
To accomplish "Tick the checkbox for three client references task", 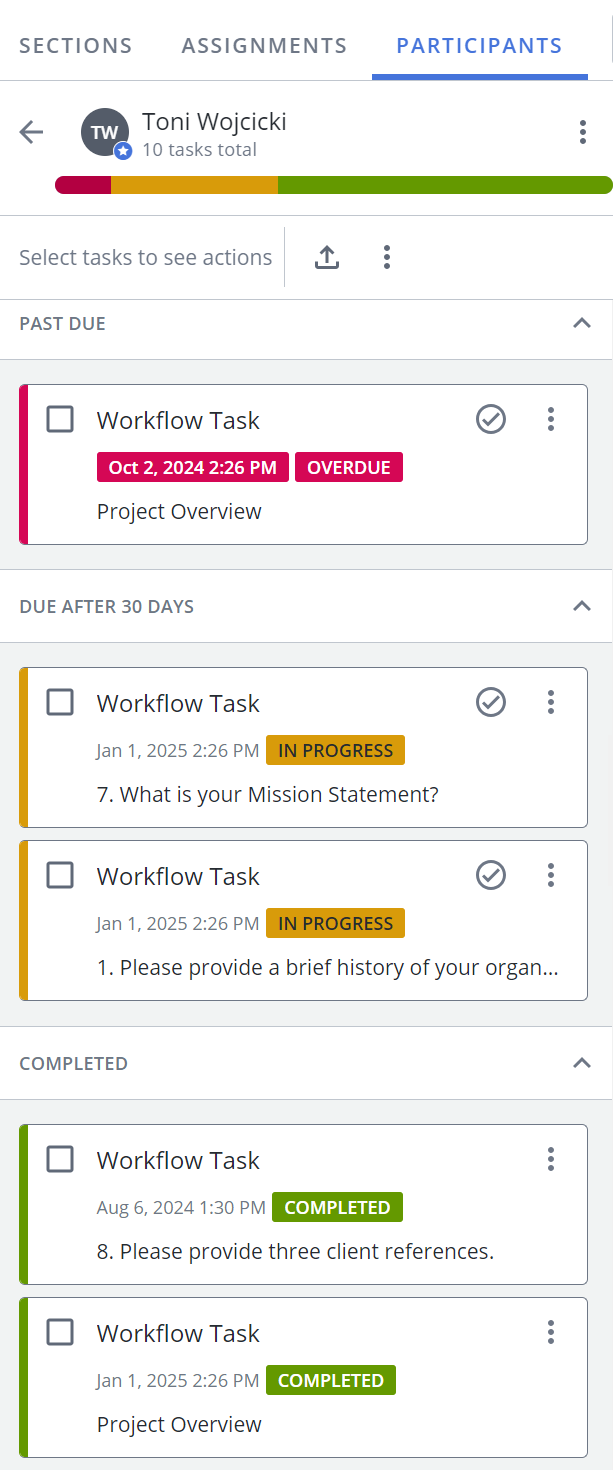I will point(60,1159).
